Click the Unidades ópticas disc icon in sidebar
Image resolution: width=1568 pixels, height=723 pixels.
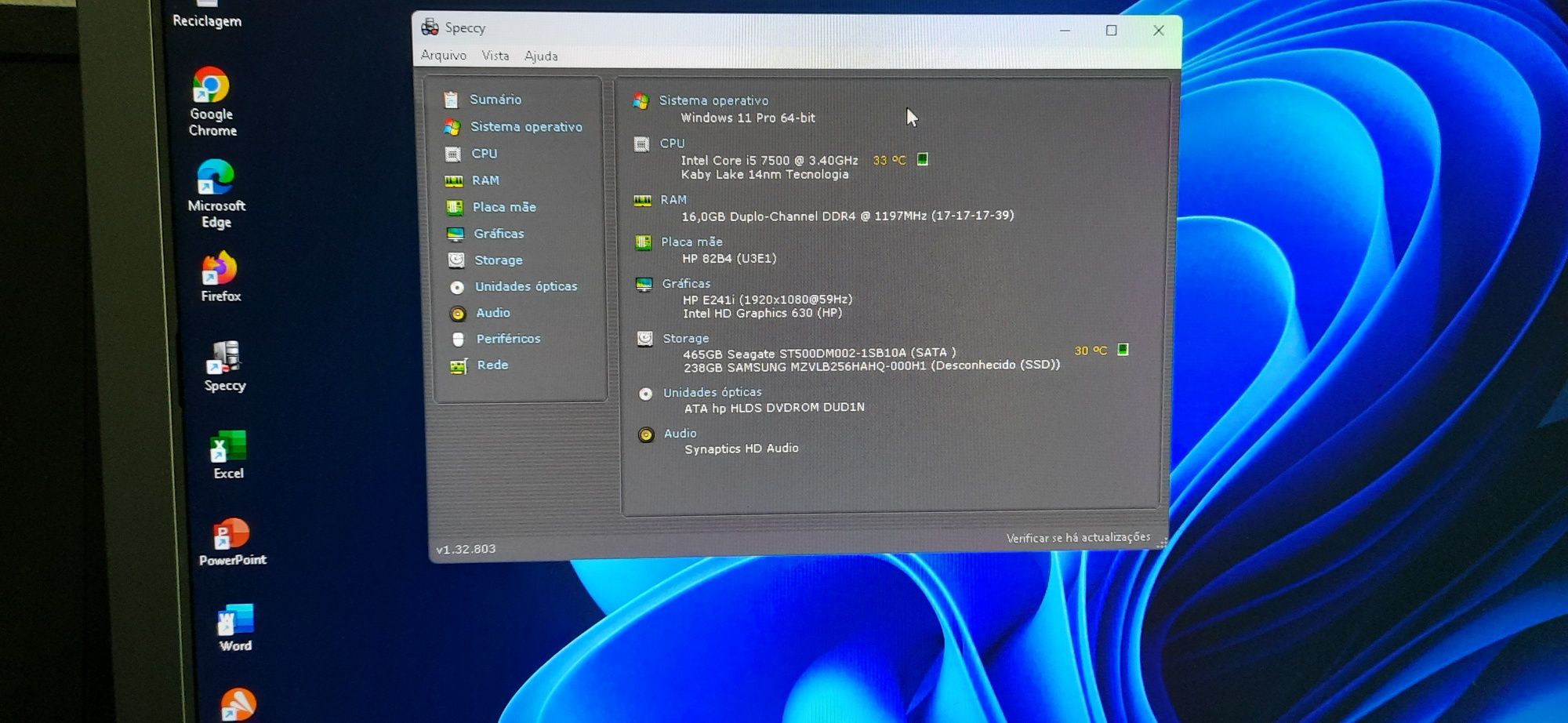click(x=457, y=287)
